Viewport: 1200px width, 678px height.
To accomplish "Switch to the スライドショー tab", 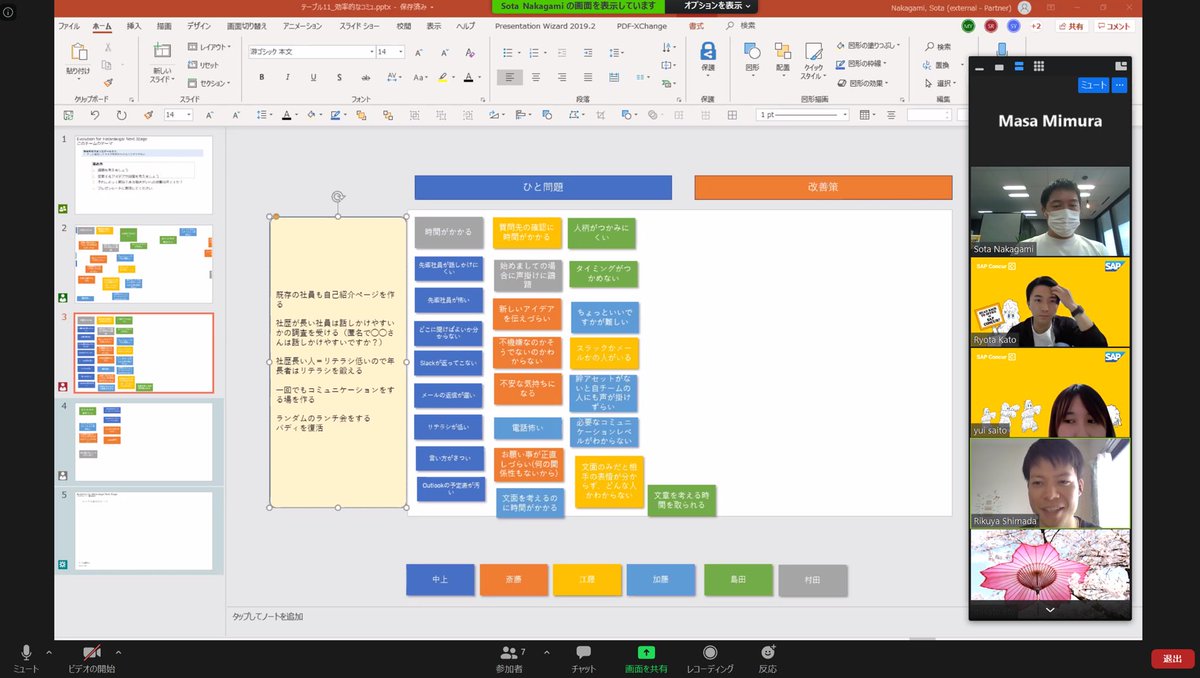I will [360, 25].
